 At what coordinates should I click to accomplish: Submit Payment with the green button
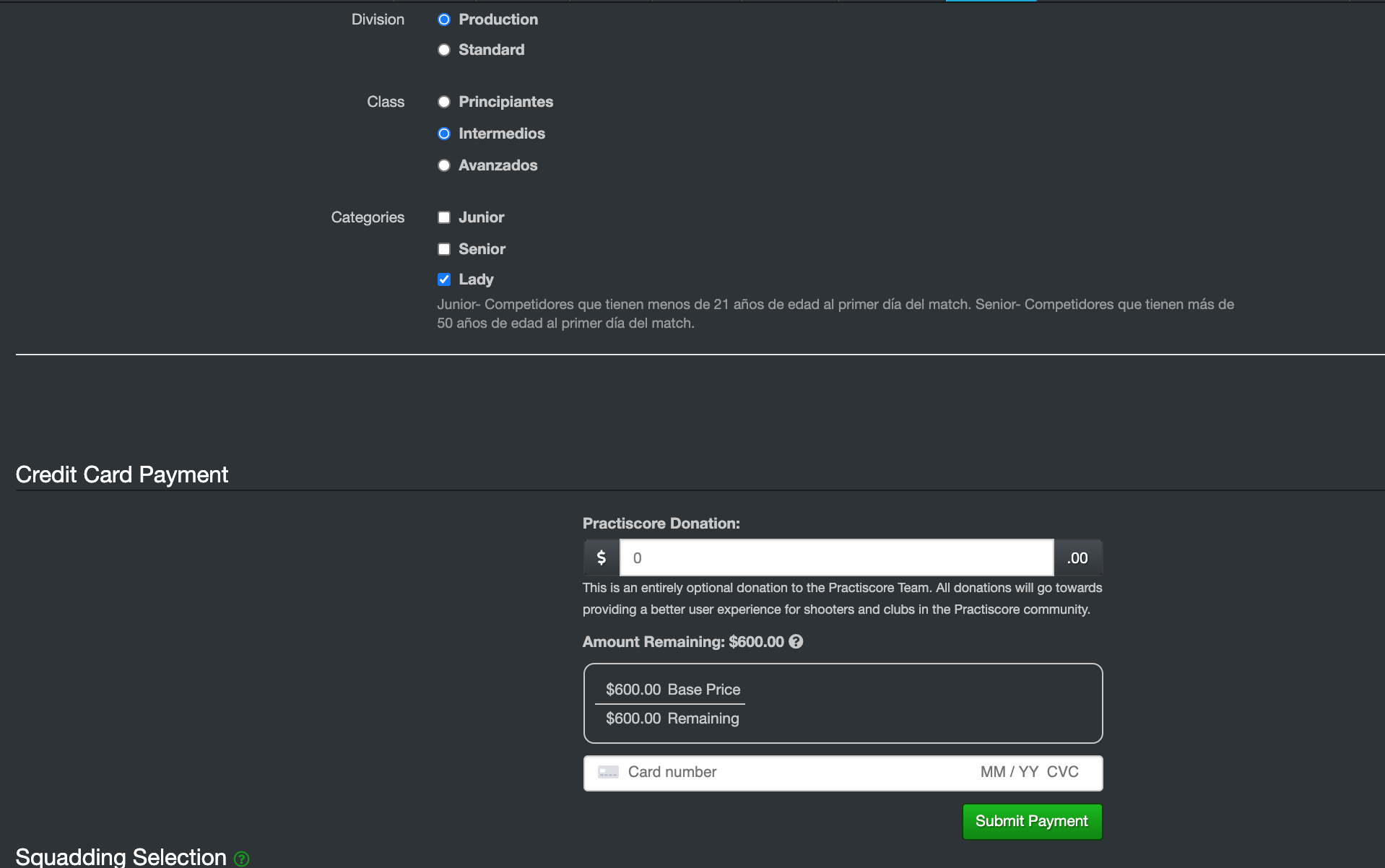coord(1032,821)
